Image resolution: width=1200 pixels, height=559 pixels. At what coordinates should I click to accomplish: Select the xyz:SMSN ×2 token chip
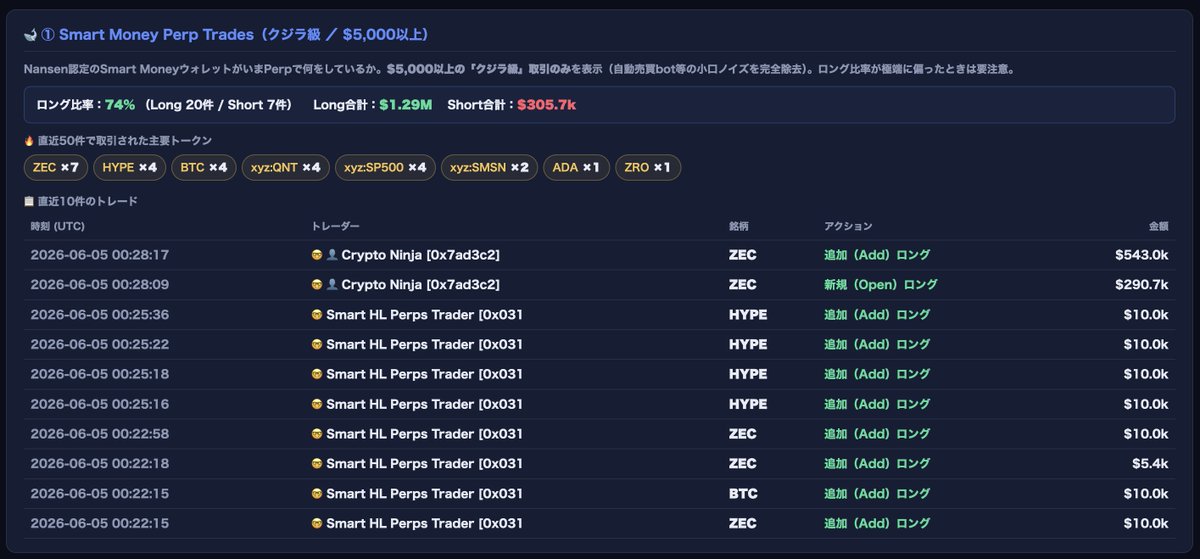pos(490,167)
